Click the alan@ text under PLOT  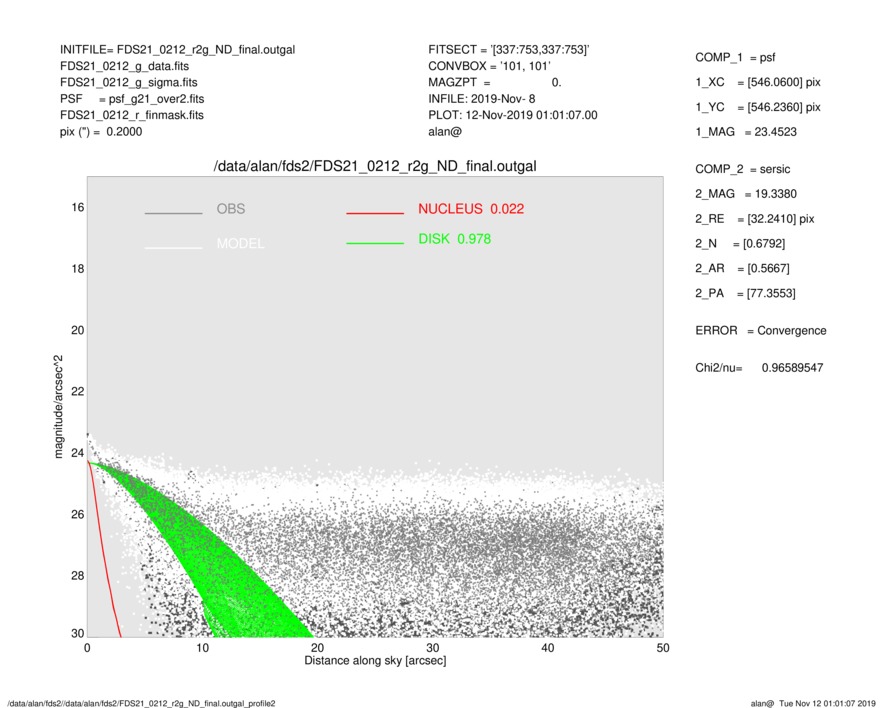pos(445,132)
